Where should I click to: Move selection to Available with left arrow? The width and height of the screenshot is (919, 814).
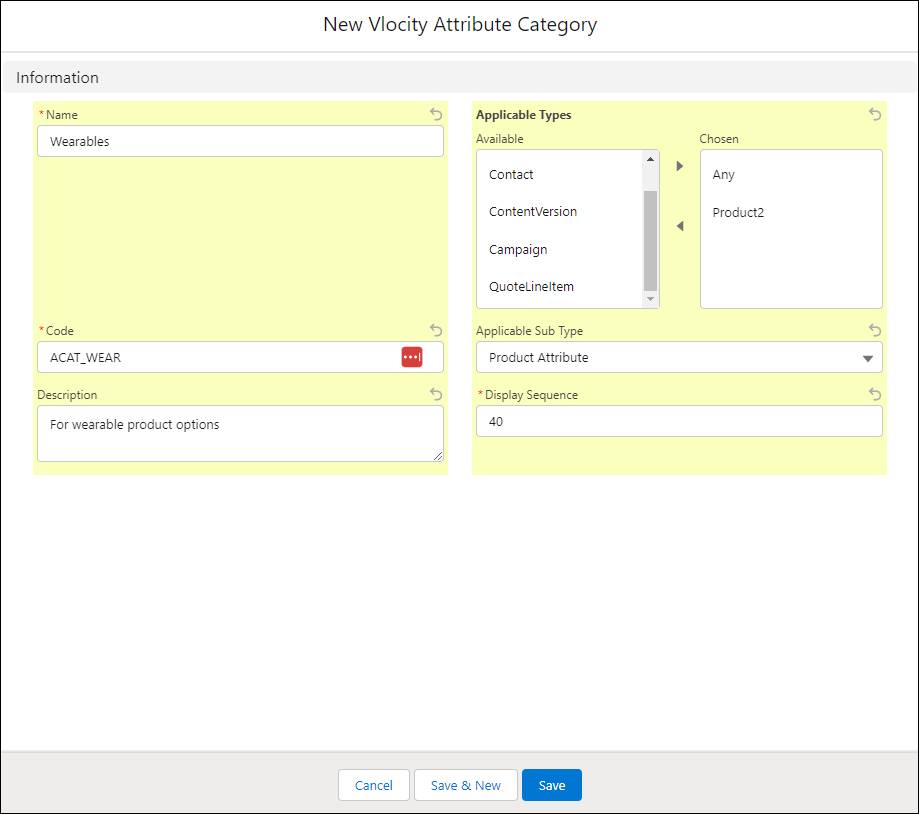679,226
